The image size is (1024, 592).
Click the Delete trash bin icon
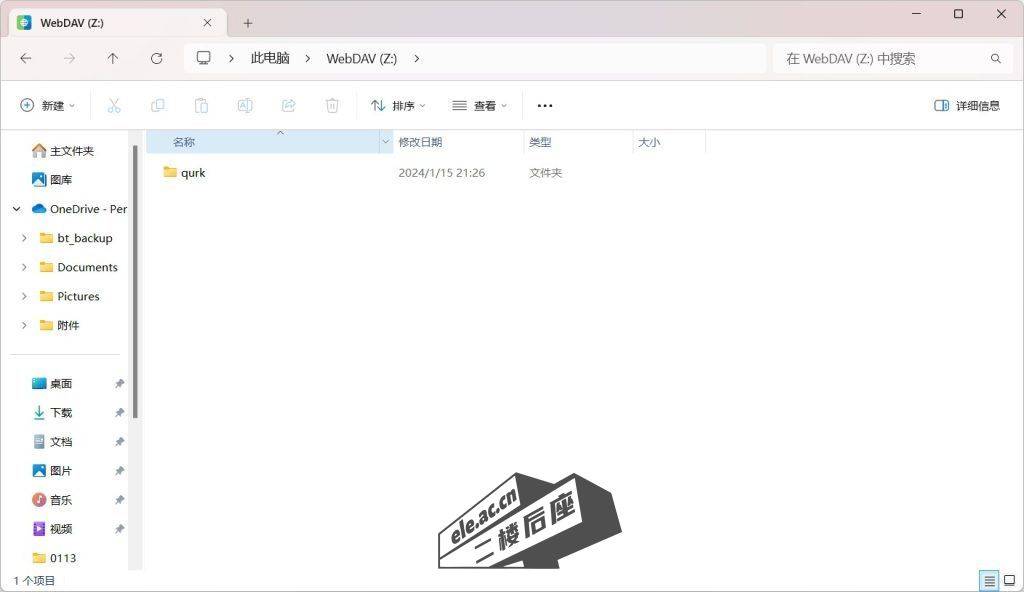332,105
